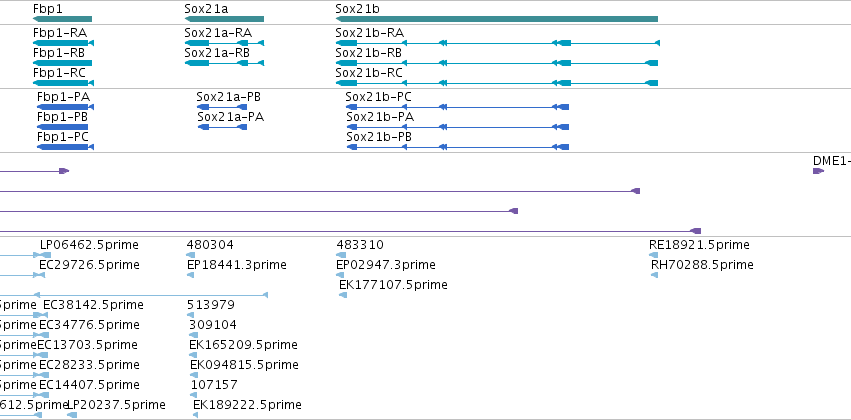Select the Sox21b-RB transcript glyph

pos(497,63)
